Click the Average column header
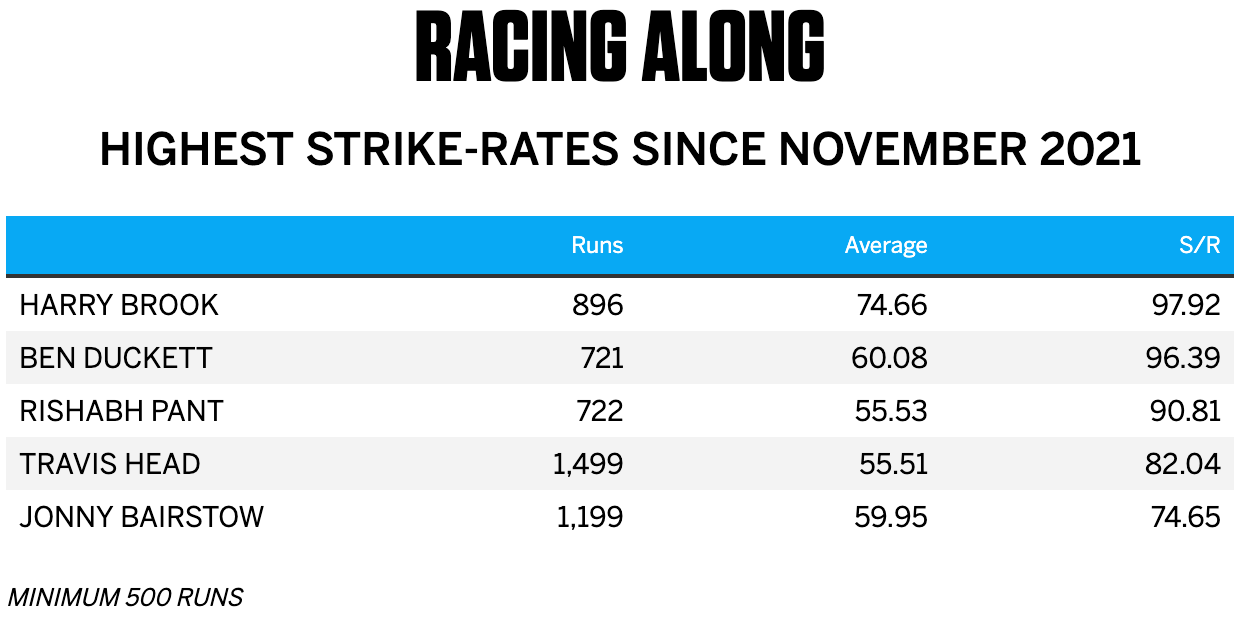This screenshot has width=1252, height=626. (885, 245)
